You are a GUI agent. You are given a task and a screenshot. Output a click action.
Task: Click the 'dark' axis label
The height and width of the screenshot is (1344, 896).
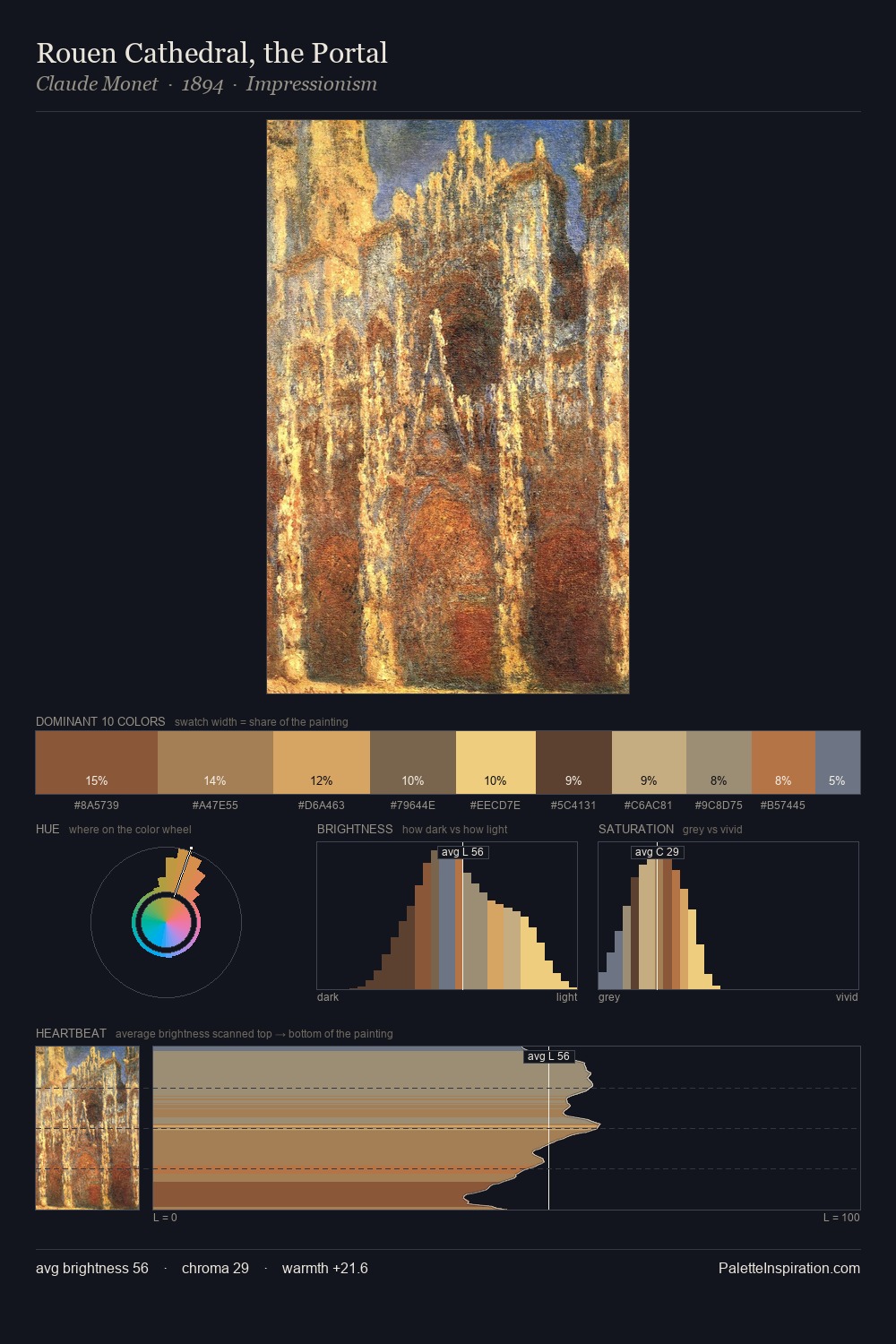[x=328, y=997]
